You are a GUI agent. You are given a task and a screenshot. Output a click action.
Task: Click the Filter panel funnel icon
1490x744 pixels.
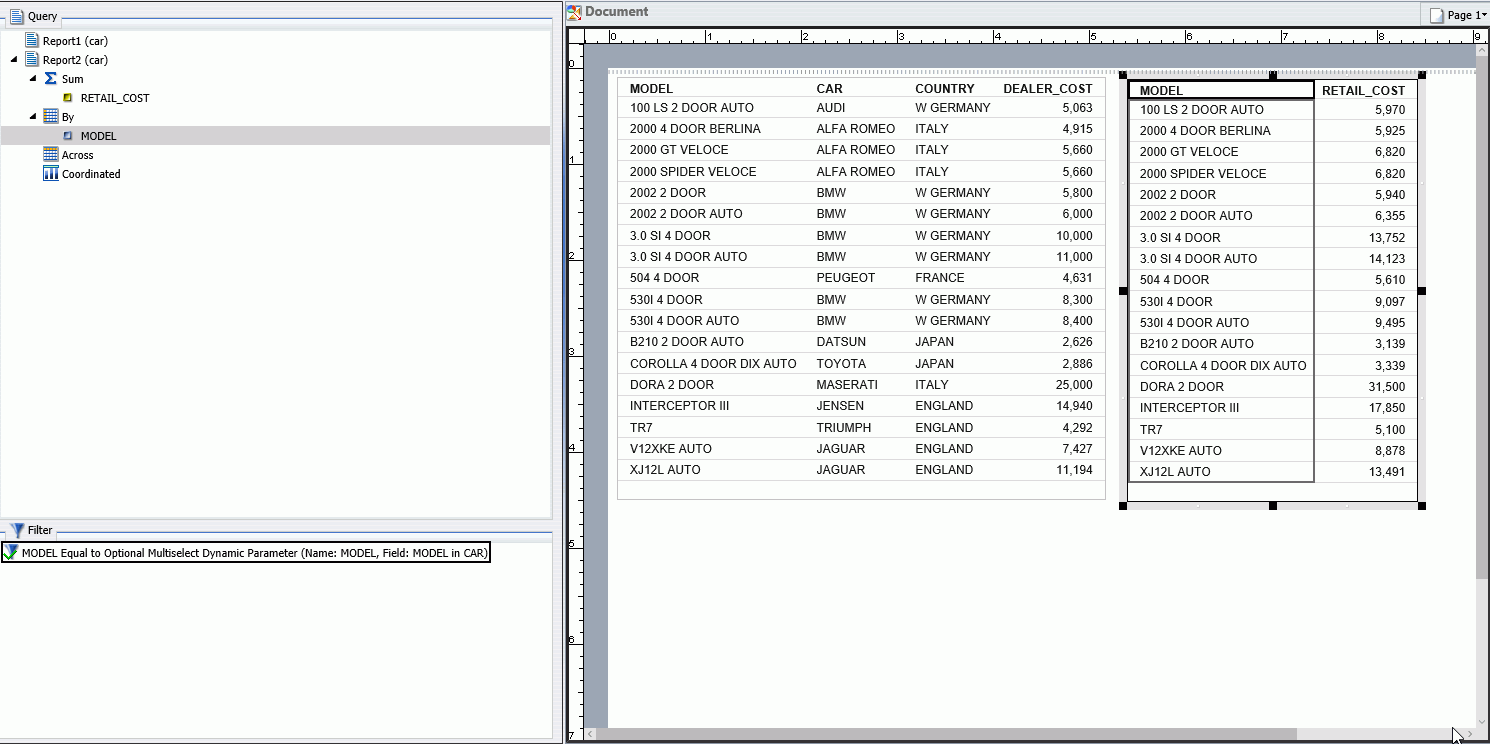click(x=16, y=530)
